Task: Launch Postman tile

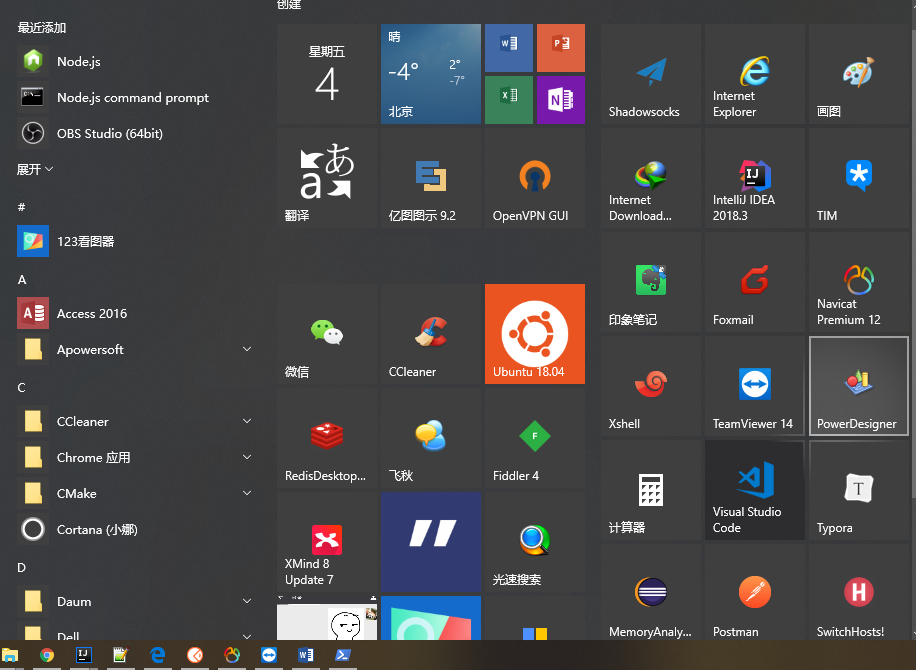Action: pos(755,592)
